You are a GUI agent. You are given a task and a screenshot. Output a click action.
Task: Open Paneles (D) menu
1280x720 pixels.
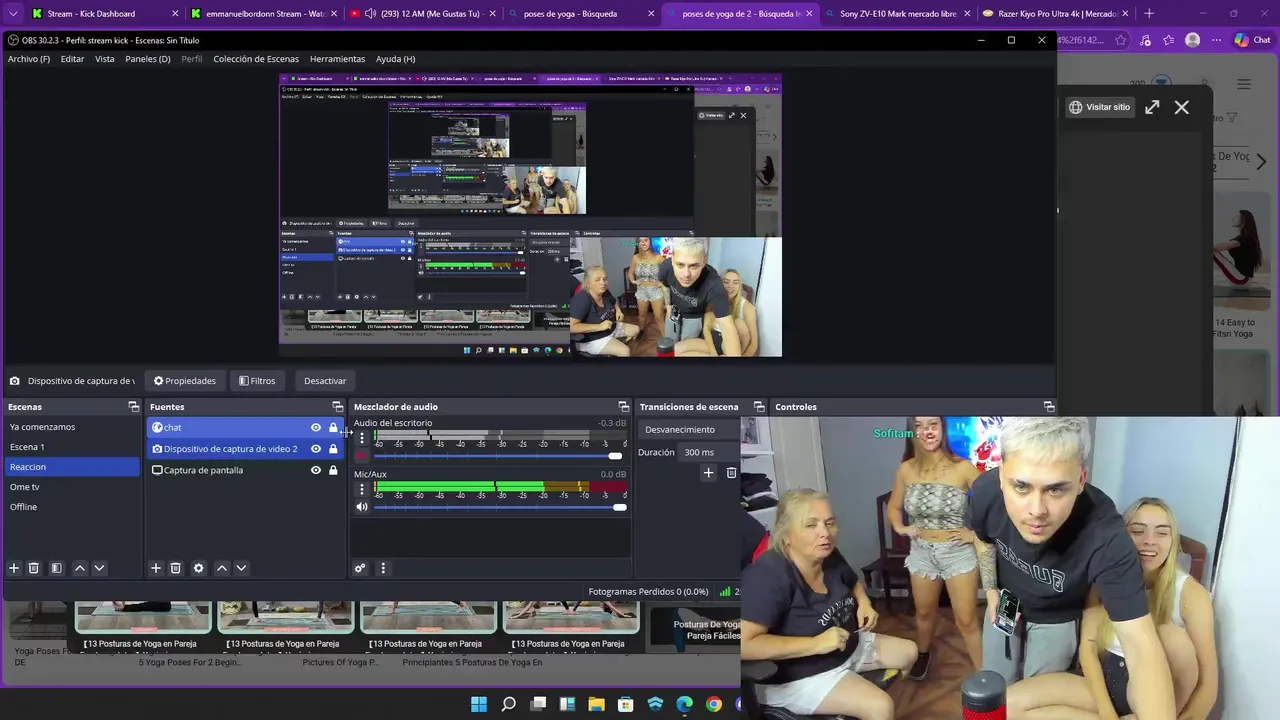point(148,59)
